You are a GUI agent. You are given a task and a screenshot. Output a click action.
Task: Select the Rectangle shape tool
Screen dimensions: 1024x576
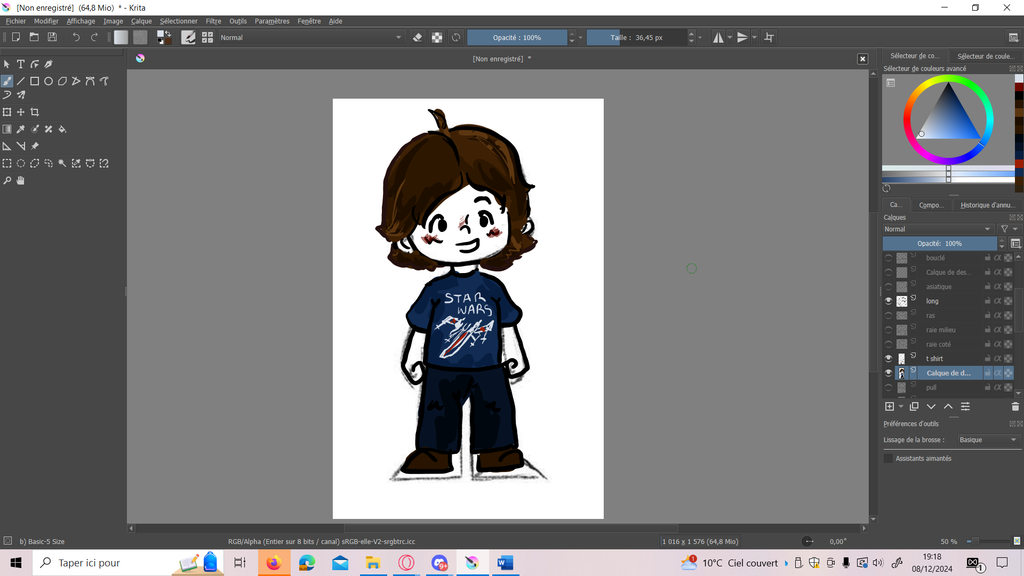point(34,81)
